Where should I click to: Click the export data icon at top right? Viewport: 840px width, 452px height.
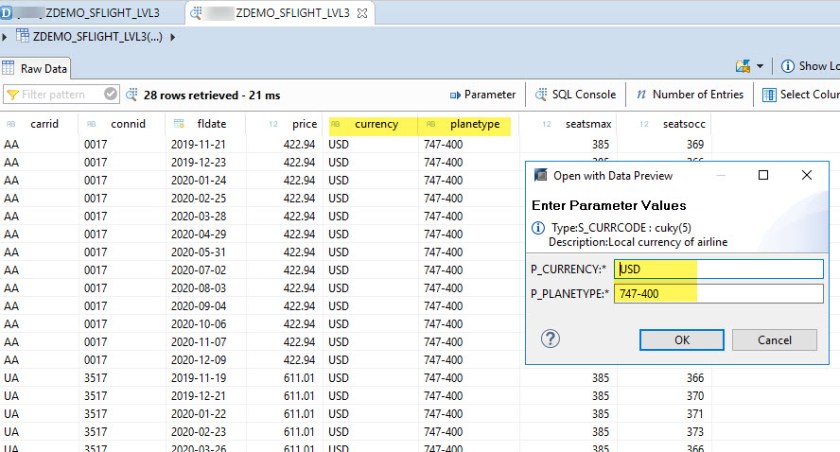coord(743,66)
